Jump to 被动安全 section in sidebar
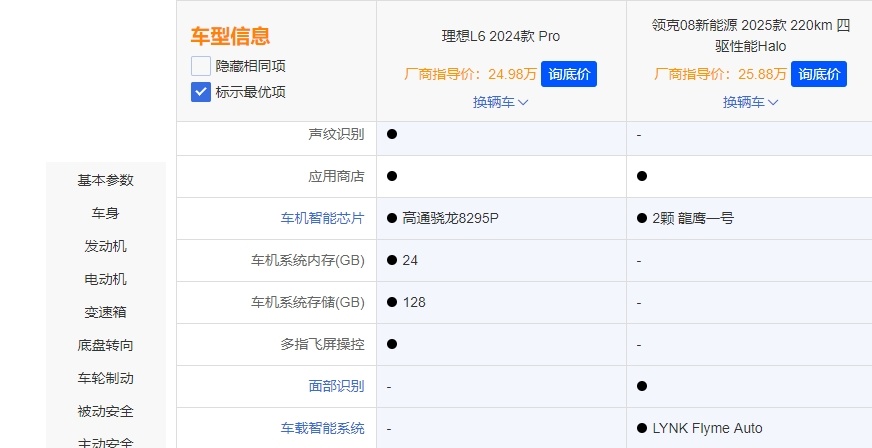 pos(106,411)
